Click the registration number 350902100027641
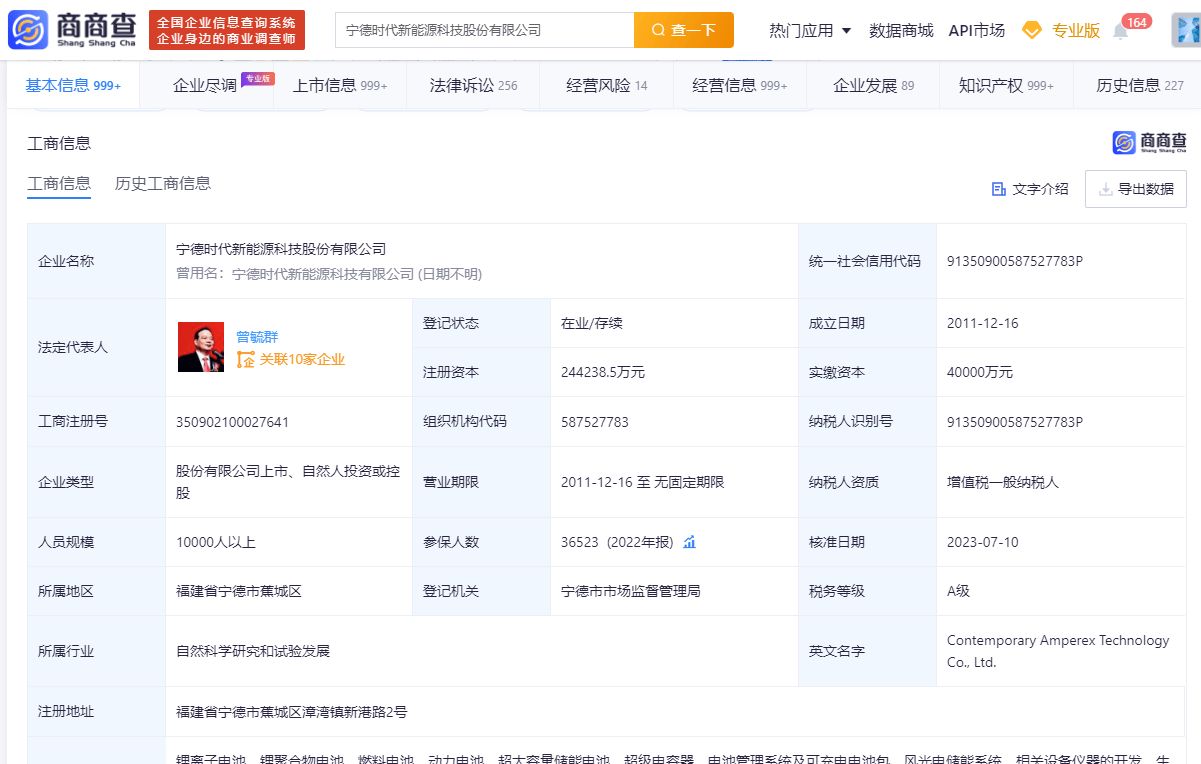Viewport: 1201px width, 764px height. coord(232,422)
